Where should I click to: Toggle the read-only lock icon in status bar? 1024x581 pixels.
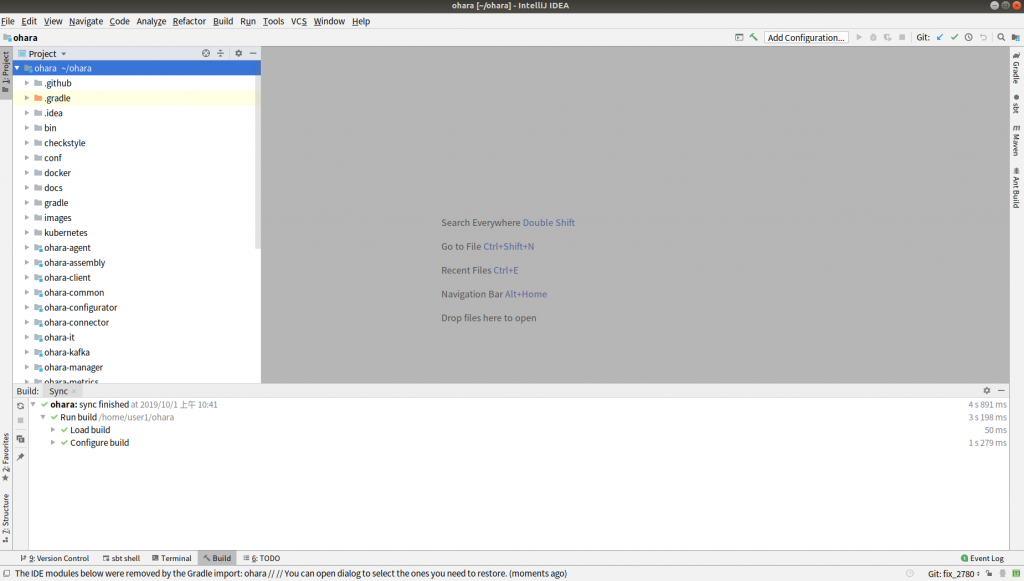point(989,574)
